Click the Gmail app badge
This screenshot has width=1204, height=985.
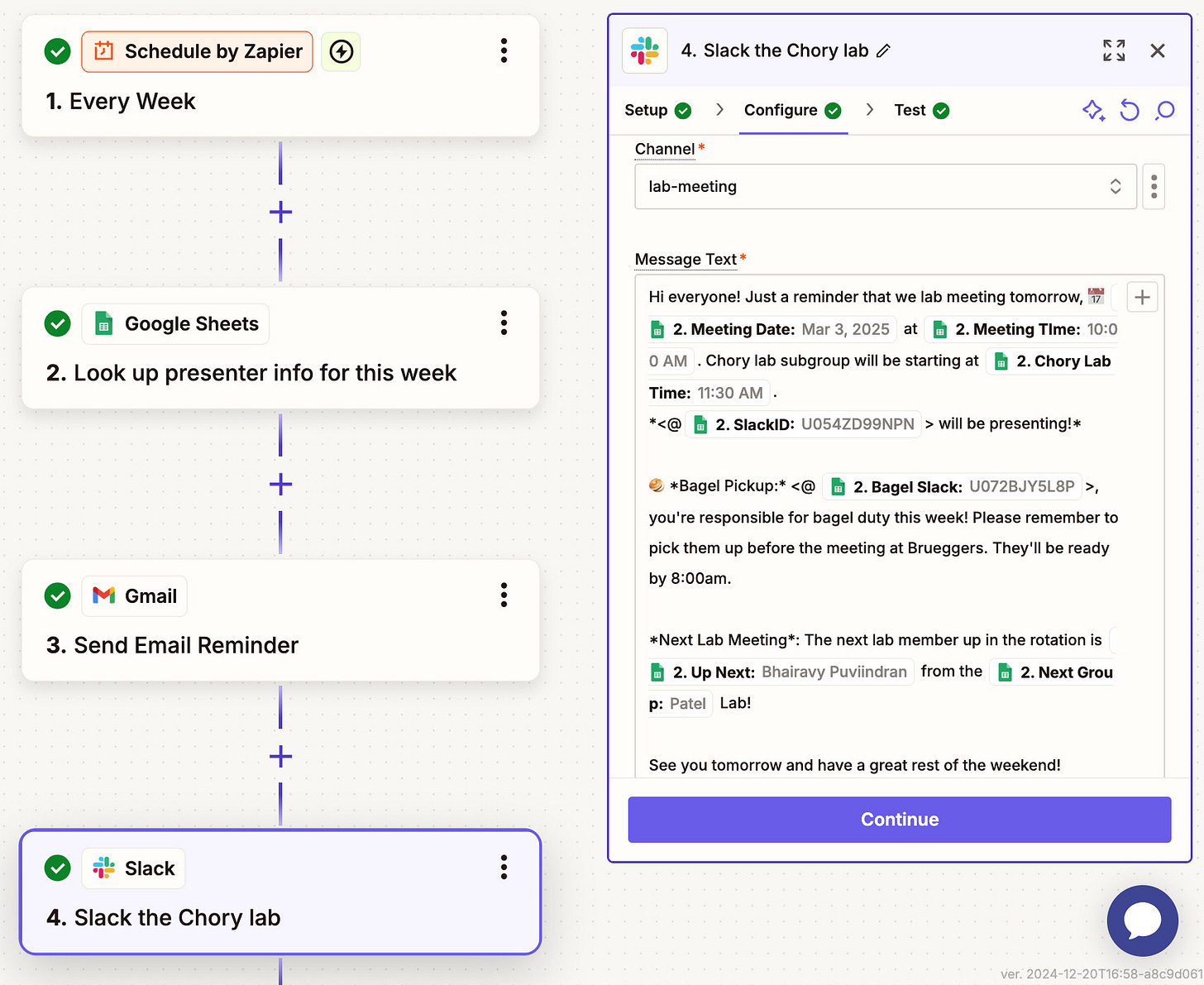point(134,595)
